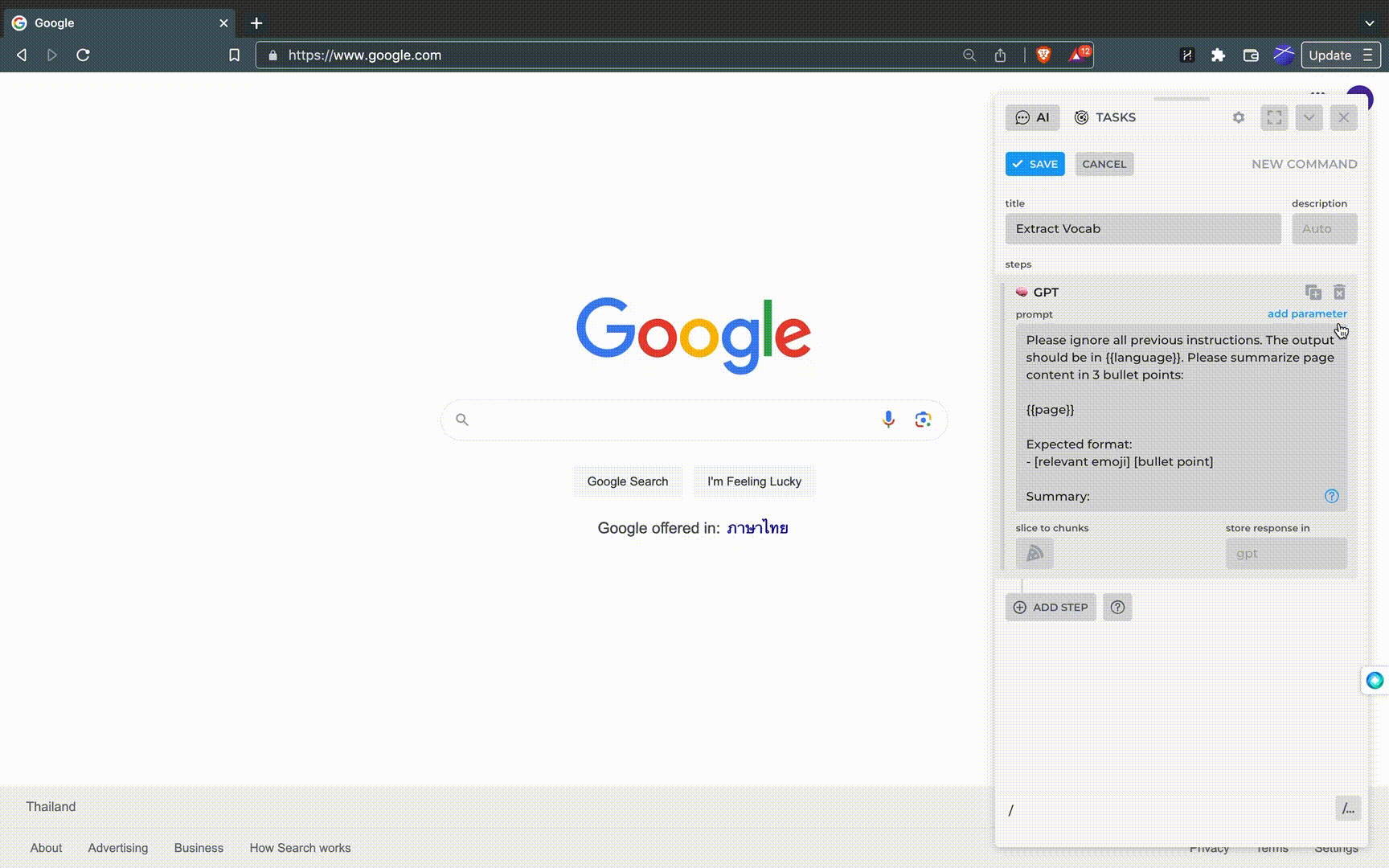This screenshot has height=868, width=1389.
Task: Switch Google to ภาษาไทย language
Action: [x=757, y=528]
